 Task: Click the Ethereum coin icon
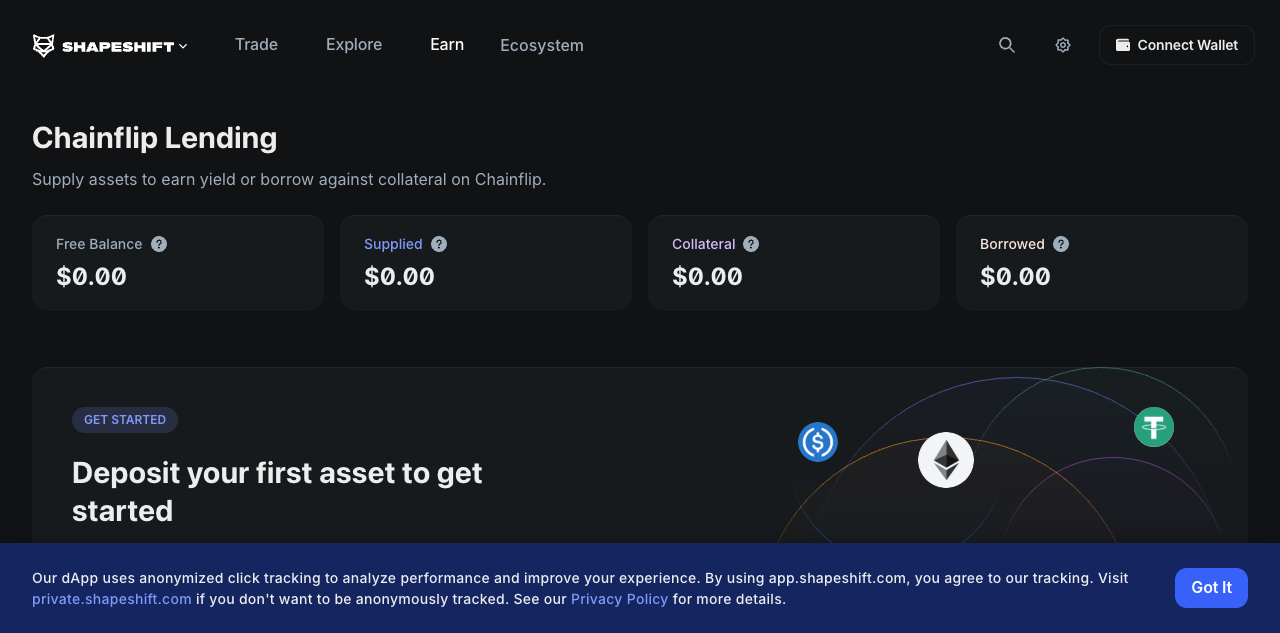pyautogui.click(x=946, y=460)
